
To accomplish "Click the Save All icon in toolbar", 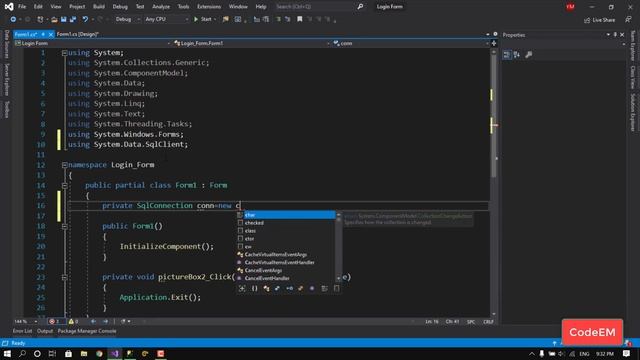I will pyautogui.click(x=73, y=19).
